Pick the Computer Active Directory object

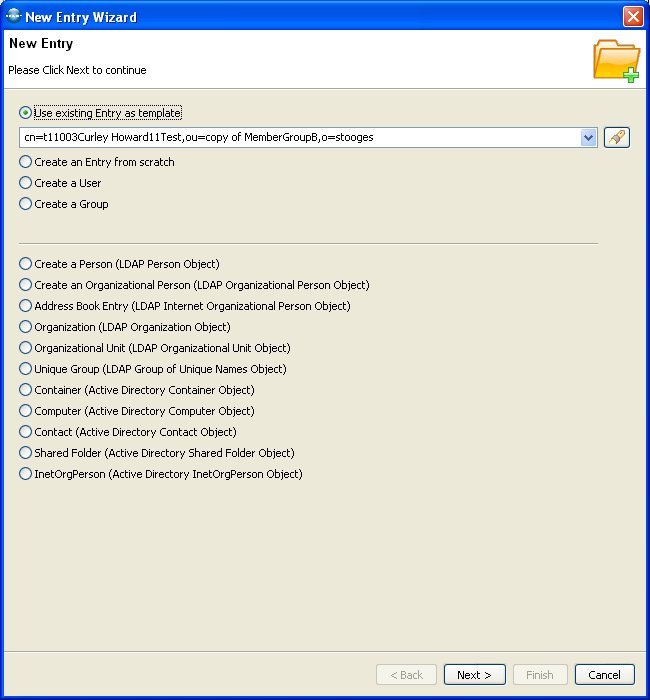tap(26, 411)
